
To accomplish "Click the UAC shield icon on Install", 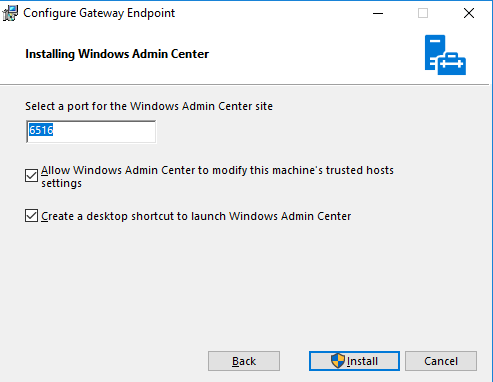I will (x=338, y=361).
